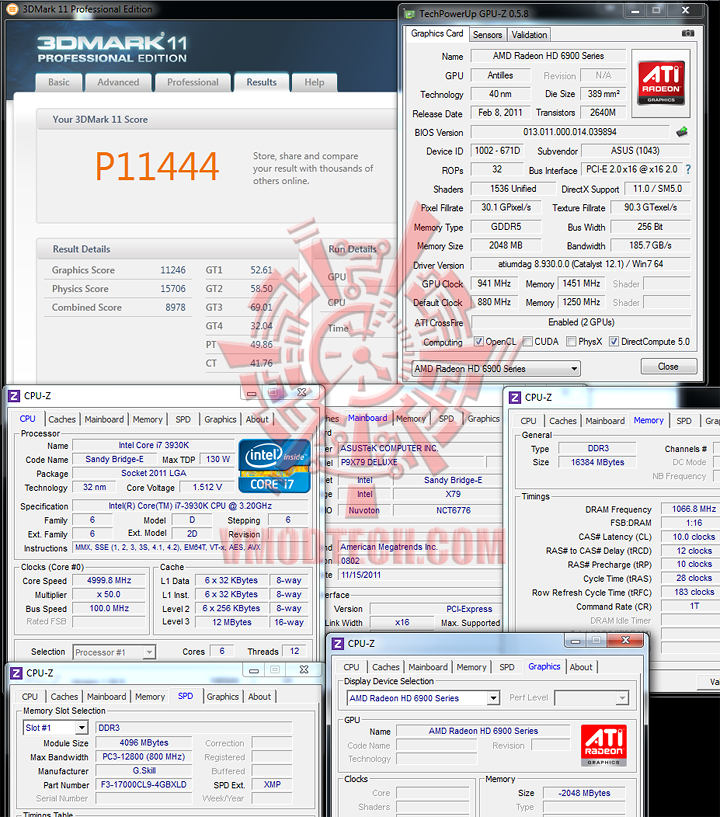The image size is (720, 817).
Task: Click the Combined Score 8978 value
Action: click(x=175, y=307)
